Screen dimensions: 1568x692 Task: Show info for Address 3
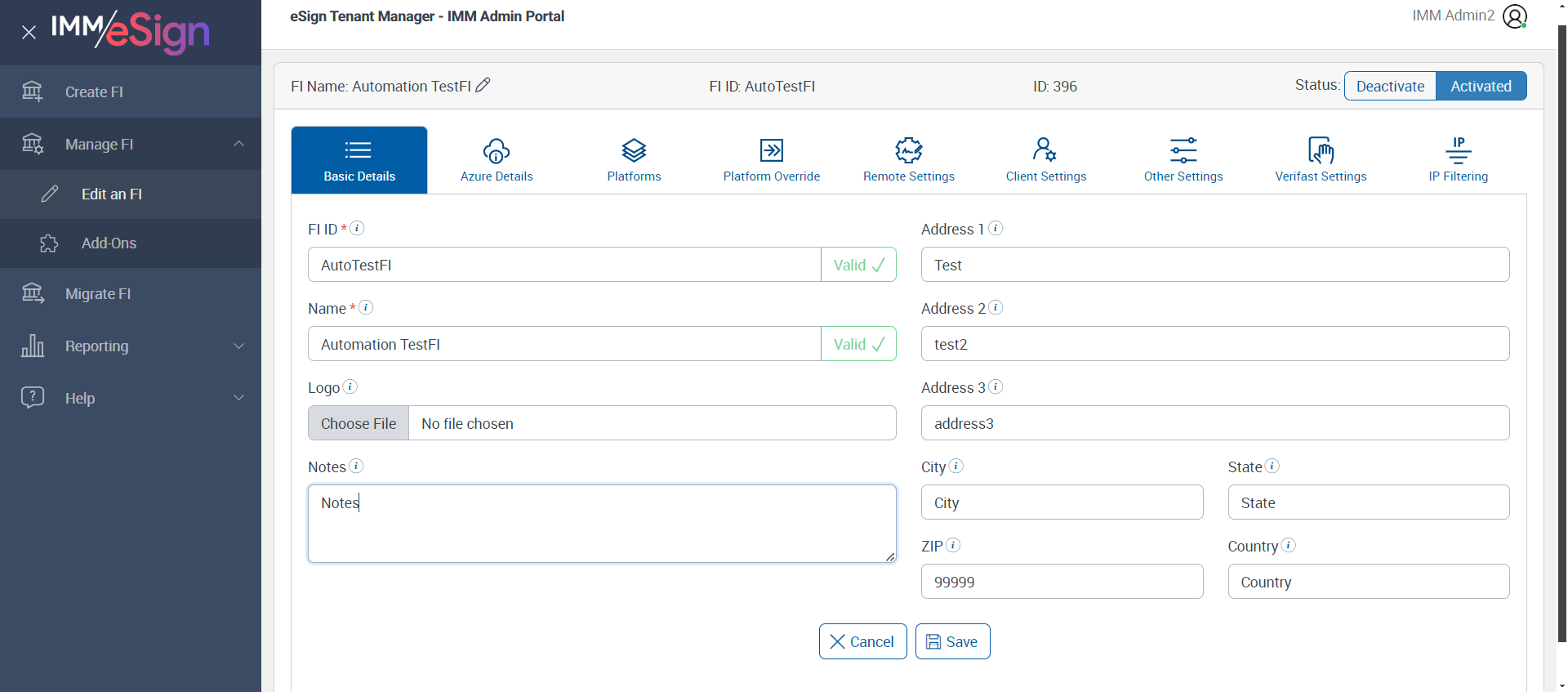coord(996,386)
